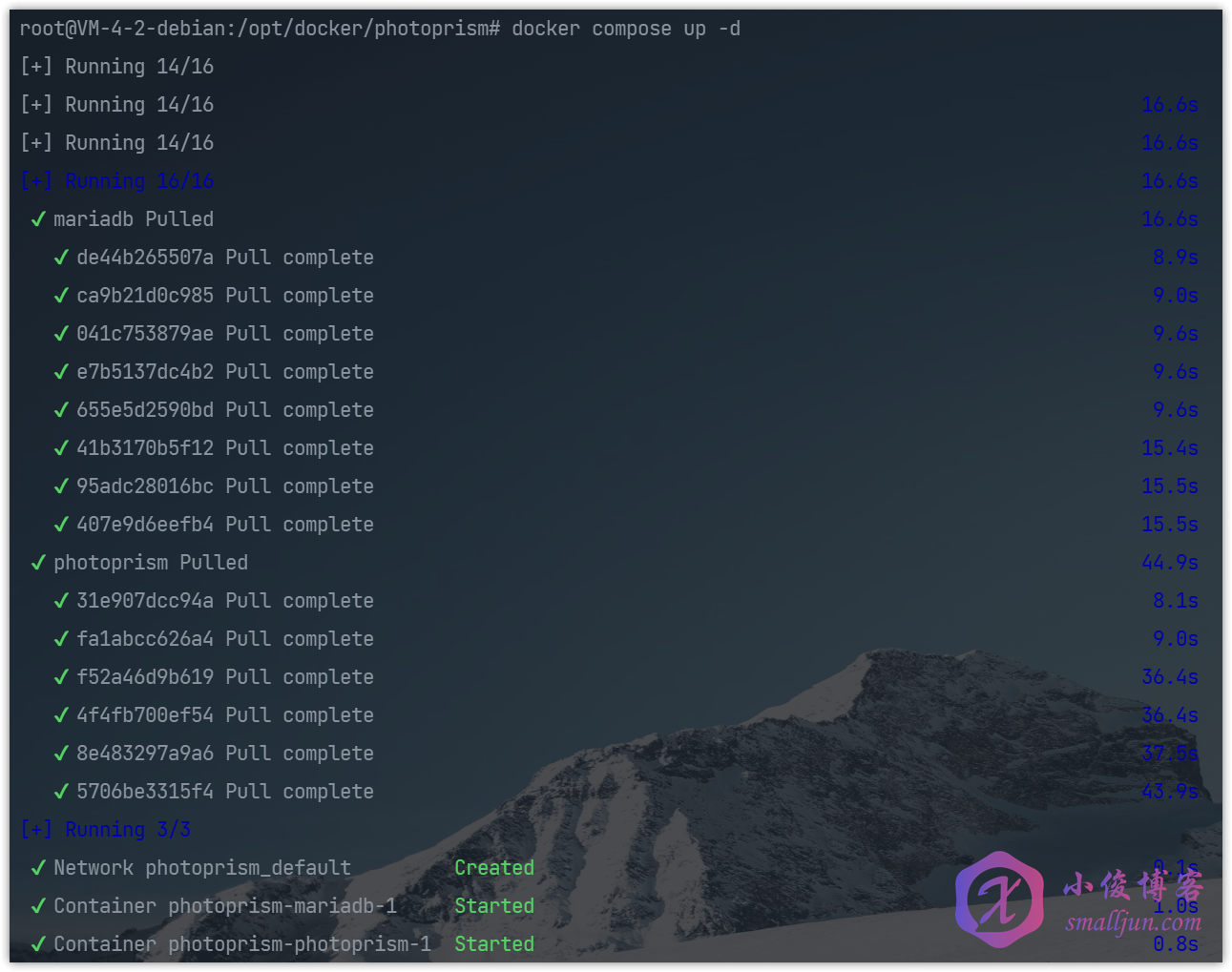The height and width of the screenshot is (972, 1232).
Task: Click the checkmark beside ca9b21d0c985
Action: (x=61, y=296)
